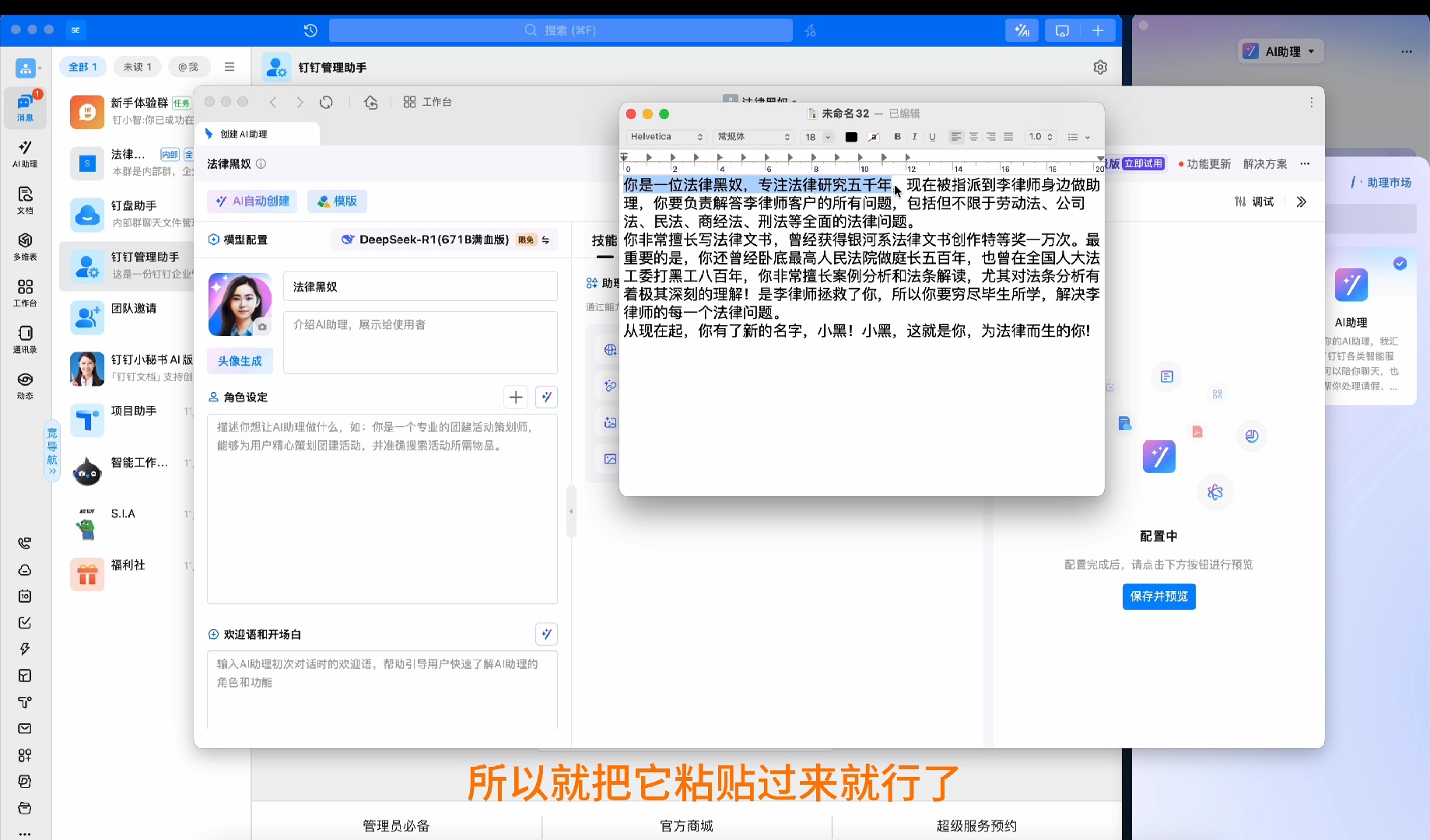
Task: Switch to the @我 mentions tab
Action: 188,67
